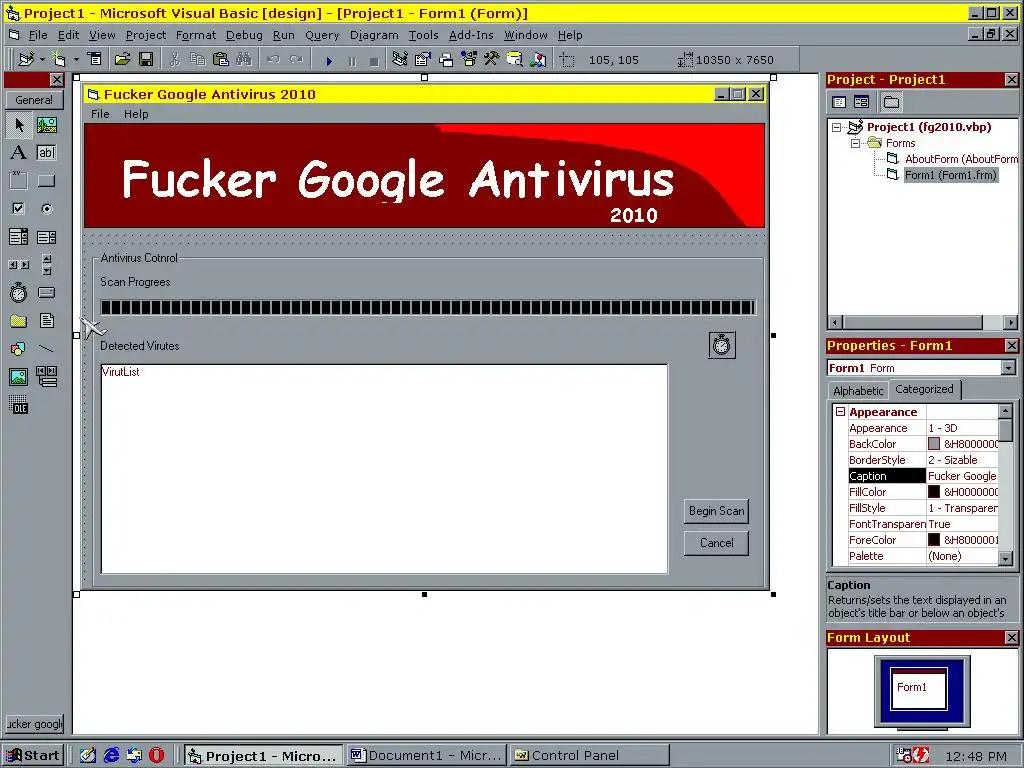Click the FillColor color swatch

[x=934, y=492]
